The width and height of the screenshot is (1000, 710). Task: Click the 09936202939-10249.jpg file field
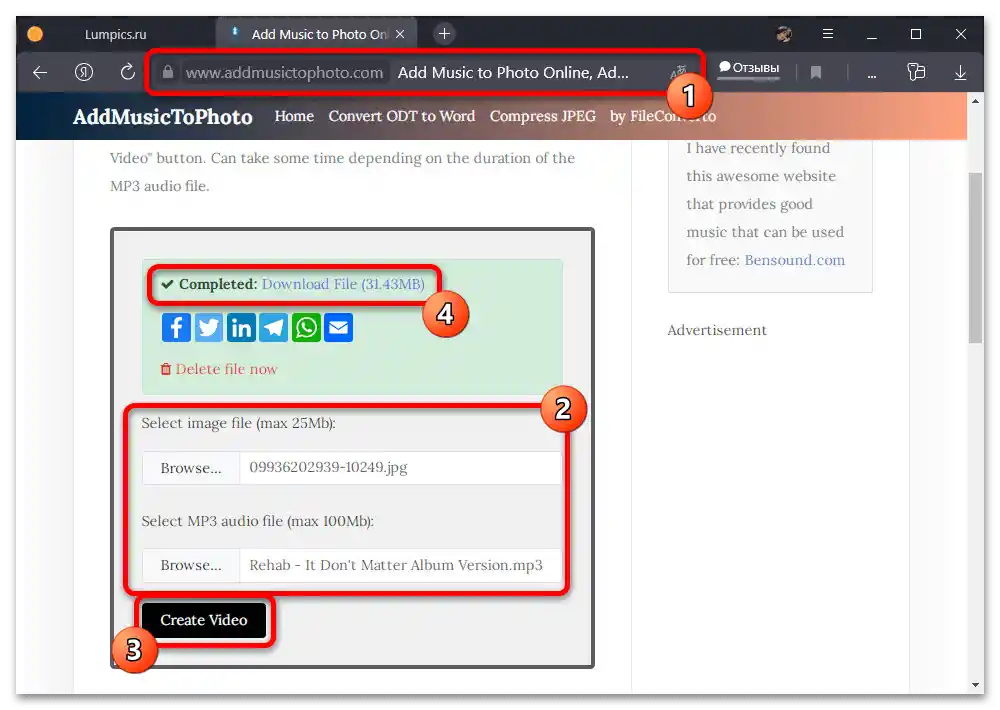click(x=400, y=468)
